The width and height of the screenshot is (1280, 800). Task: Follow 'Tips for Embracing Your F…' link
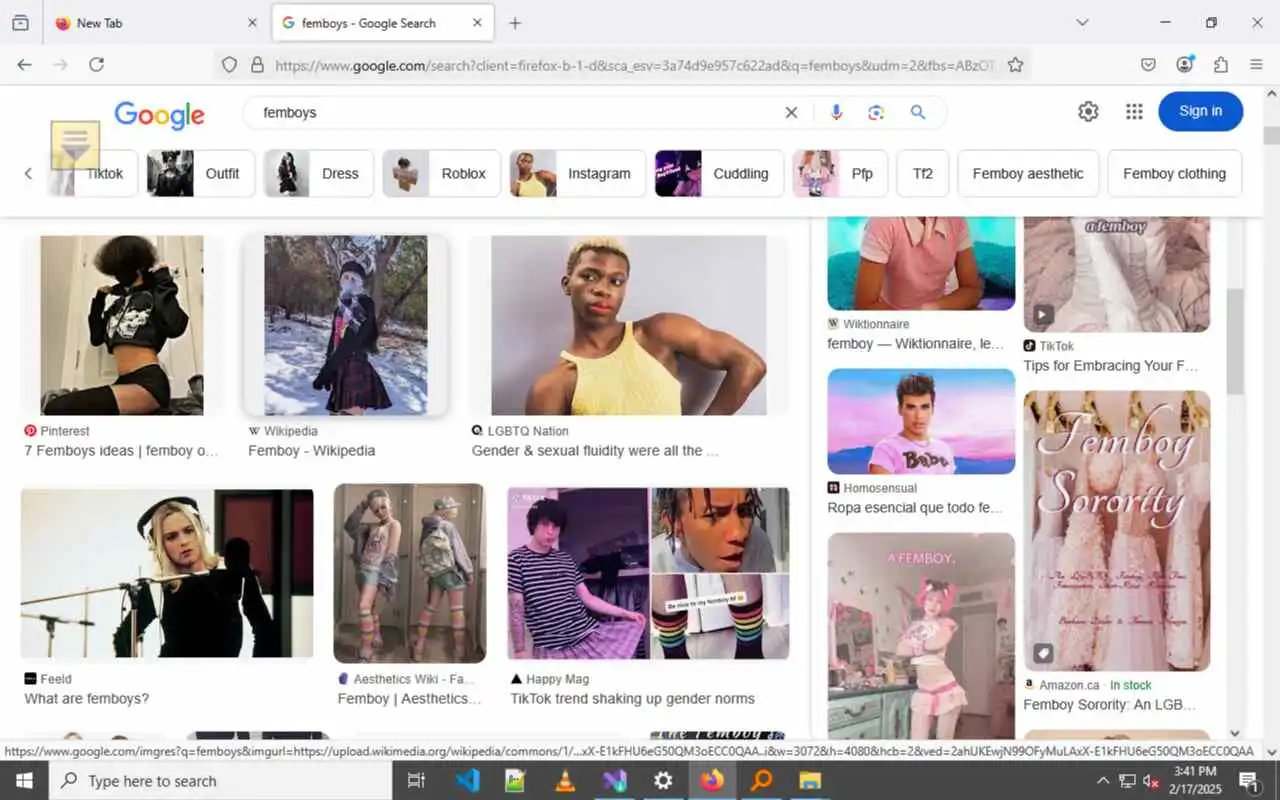point(1111,366)
